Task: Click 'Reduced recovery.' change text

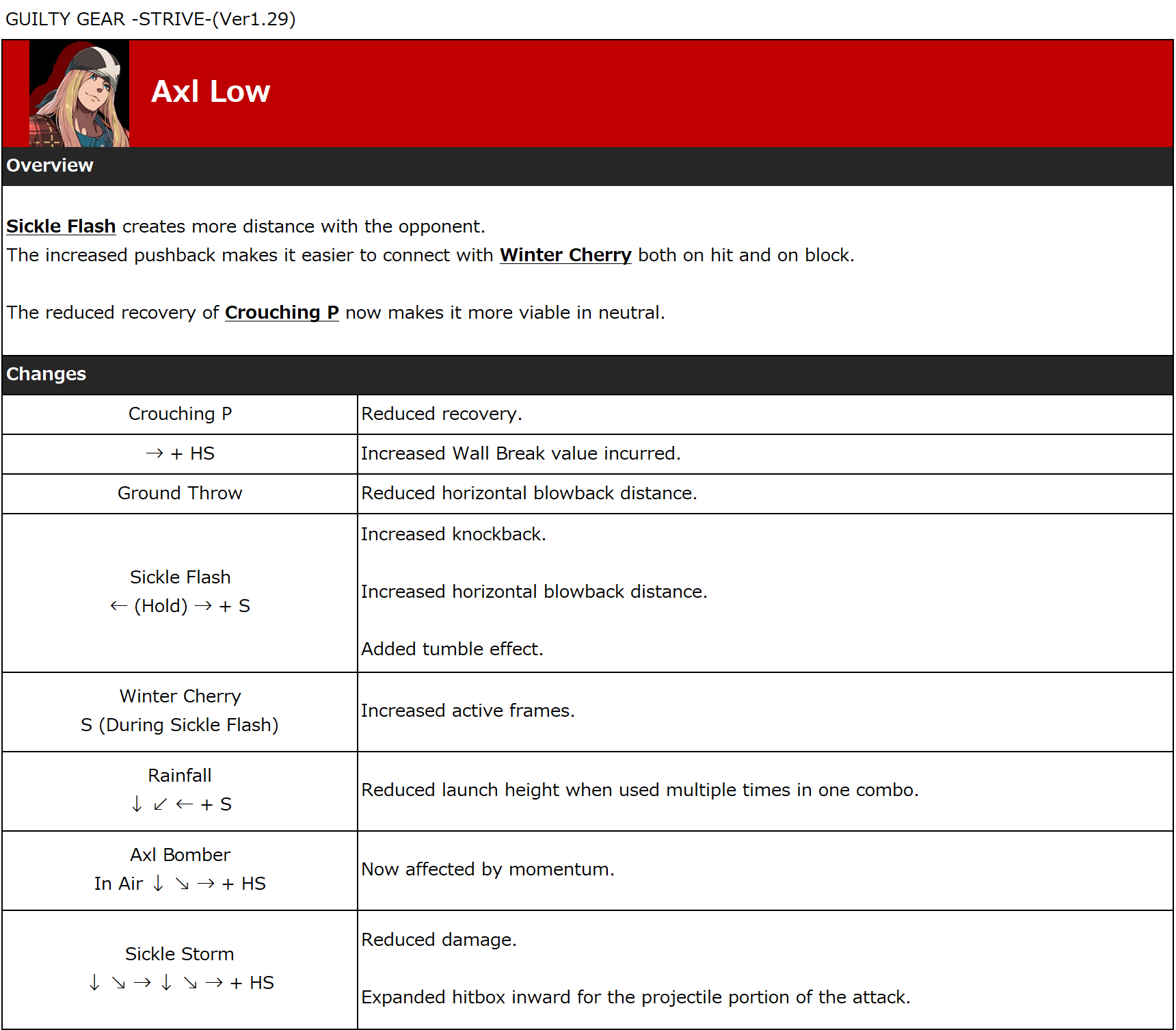Action: [x=442, y=414]
